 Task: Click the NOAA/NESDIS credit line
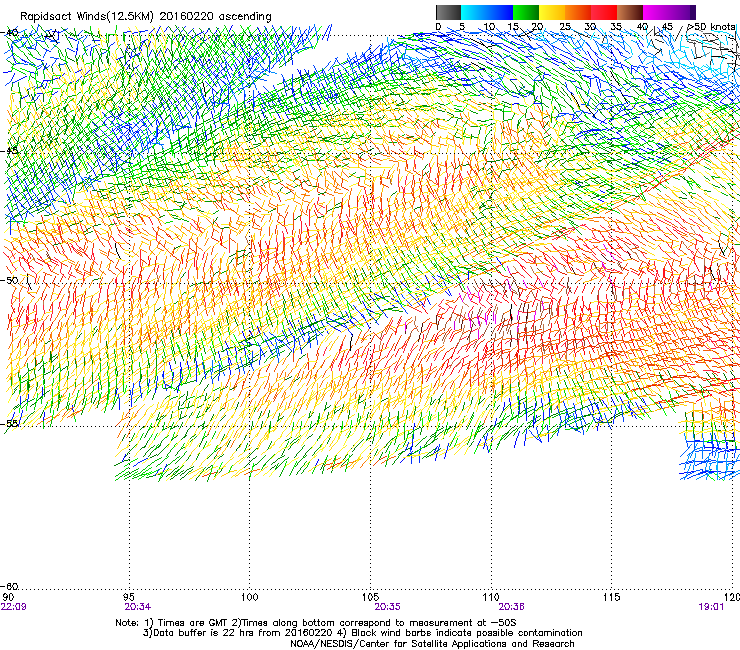pos(432,644)
